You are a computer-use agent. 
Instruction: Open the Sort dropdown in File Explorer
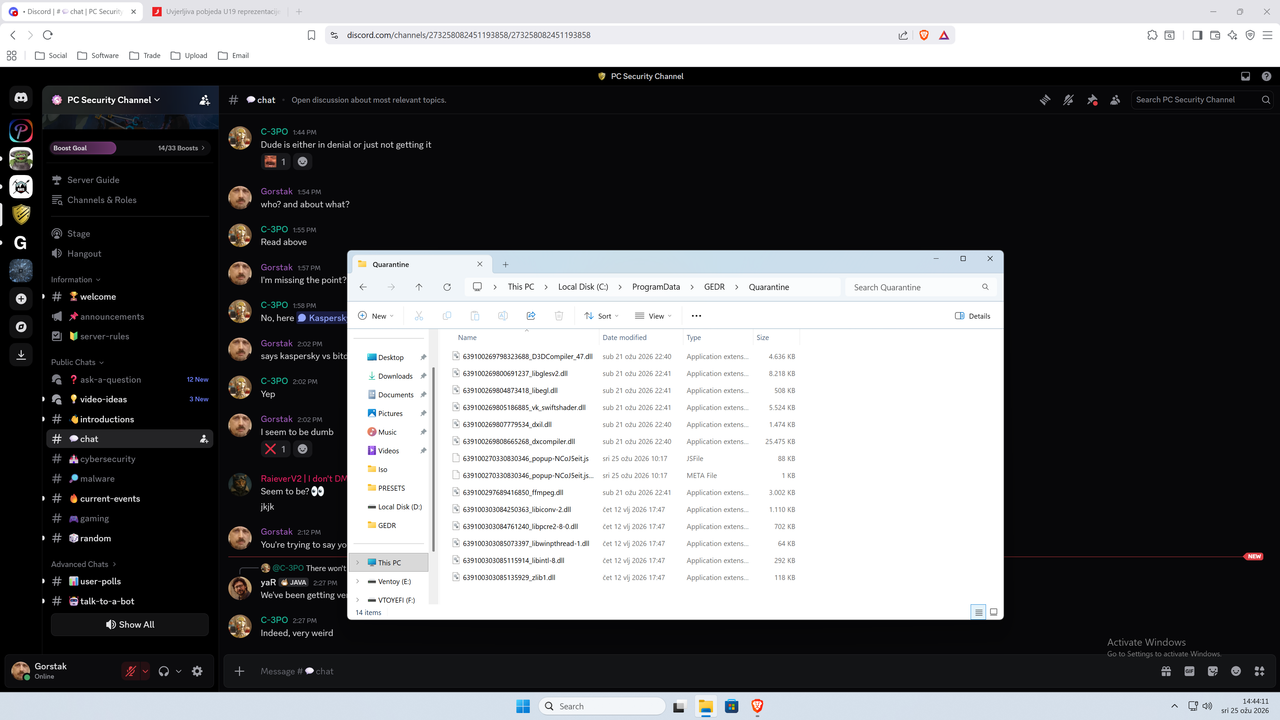coord(600,315)
